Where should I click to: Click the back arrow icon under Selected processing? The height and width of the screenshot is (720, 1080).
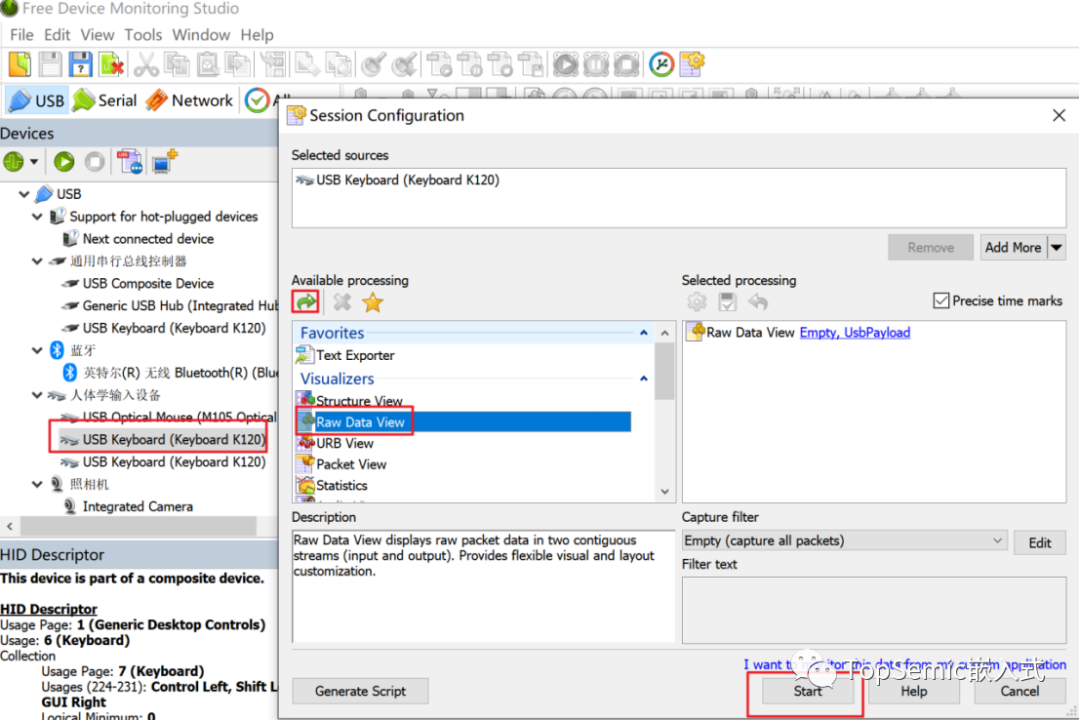(758, 302)
